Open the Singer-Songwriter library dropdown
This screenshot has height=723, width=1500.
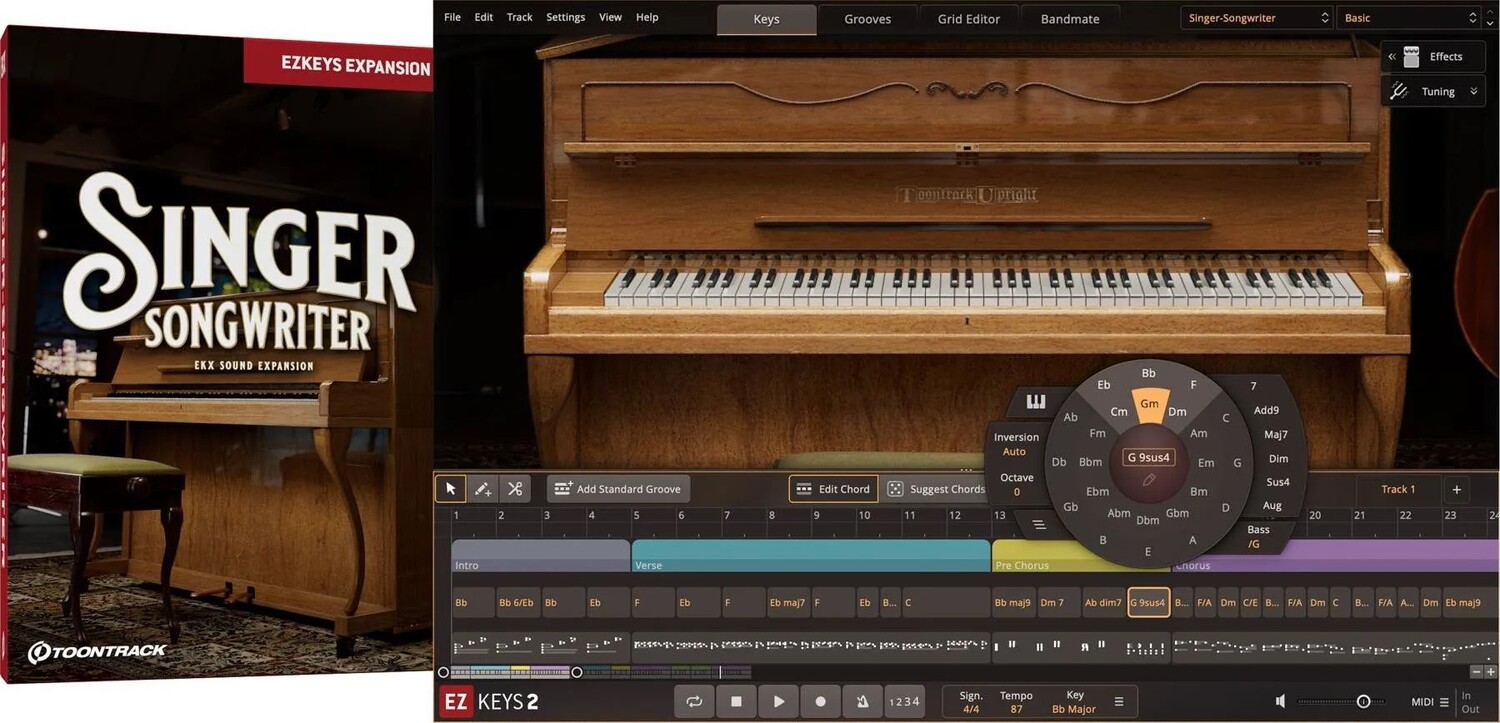pyautogui.click(x=1257, y=18)
